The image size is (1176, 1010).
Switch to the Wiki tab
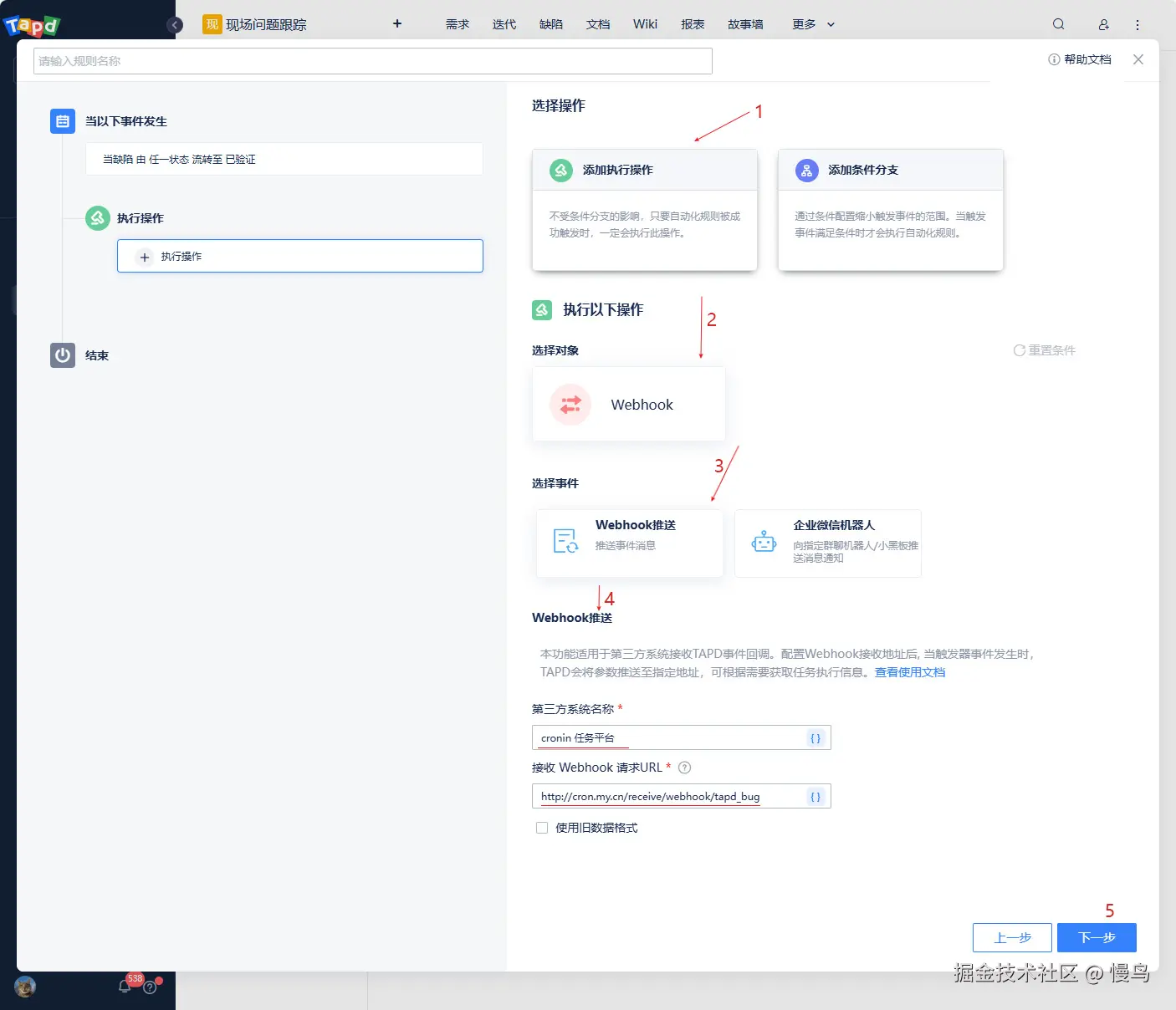(x=645, y=24)
